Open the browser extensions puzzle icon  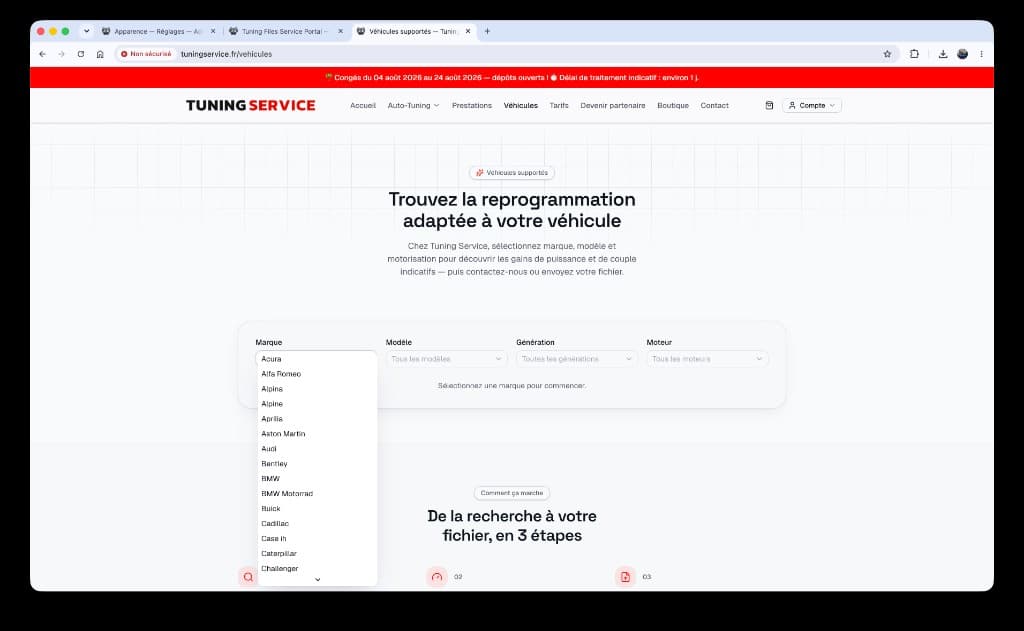pos(914,54)
